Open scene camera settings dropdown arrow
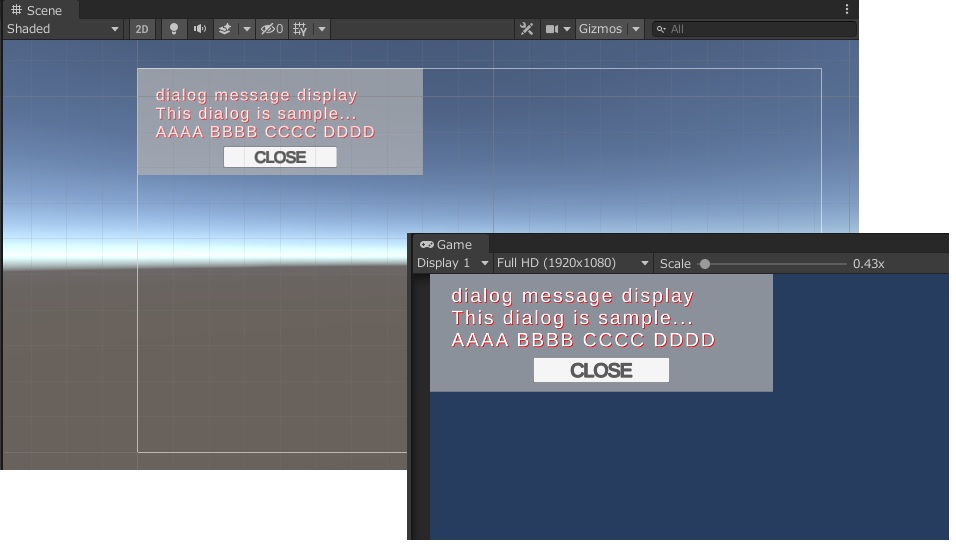Image resolution: width=956 pixels, height=550 pixels. [x=567, y=29]
